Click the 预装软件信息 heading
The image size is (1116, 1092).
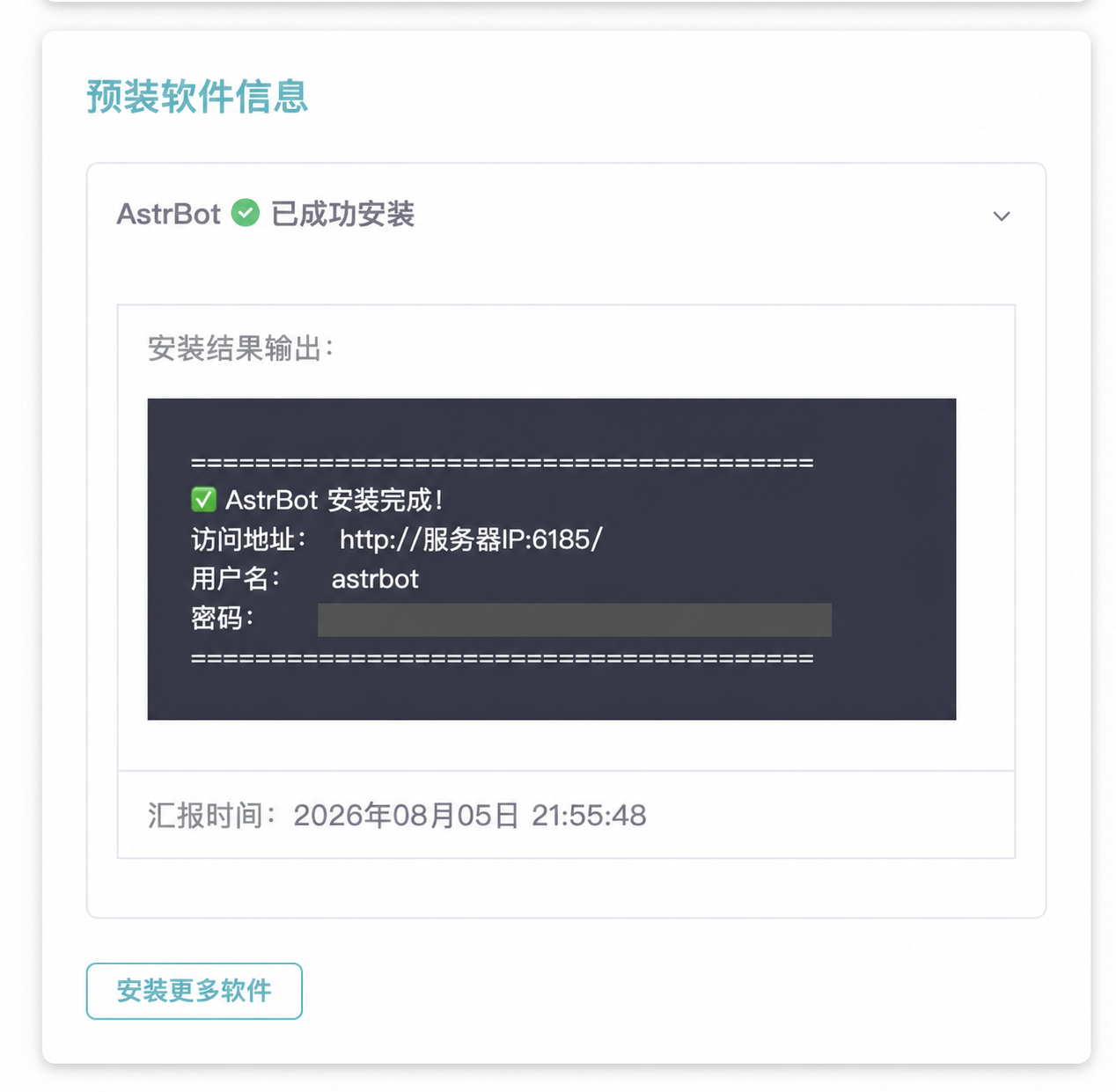click(x=197, y=96)
